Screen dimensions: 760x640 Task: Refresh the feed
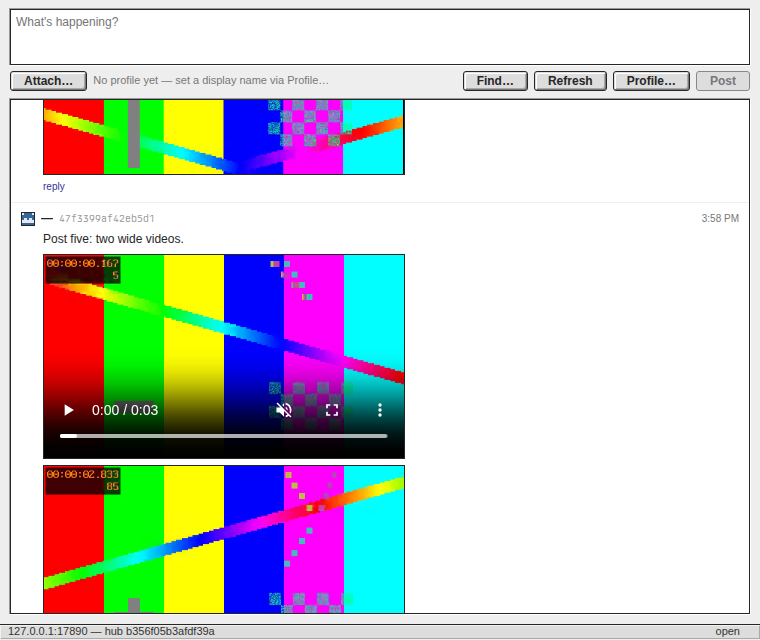pos(570,80)
